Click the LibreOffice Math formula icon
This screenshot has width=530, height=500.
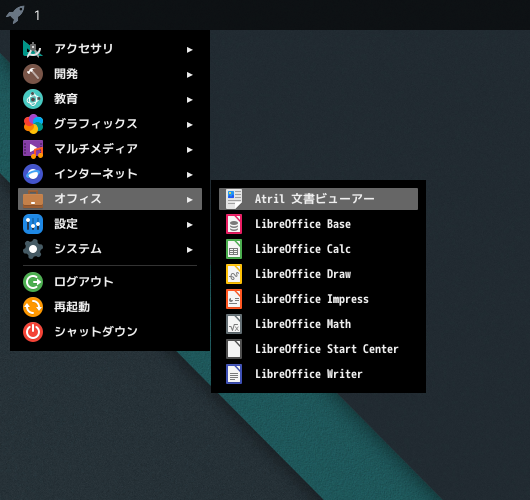[x=234, y=324]
